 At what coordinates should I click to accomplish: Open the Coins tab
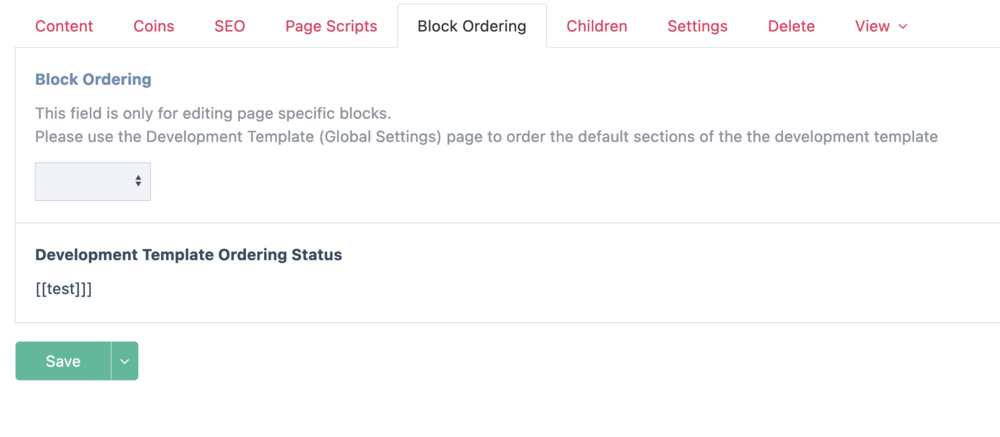[x=154, y=27]
